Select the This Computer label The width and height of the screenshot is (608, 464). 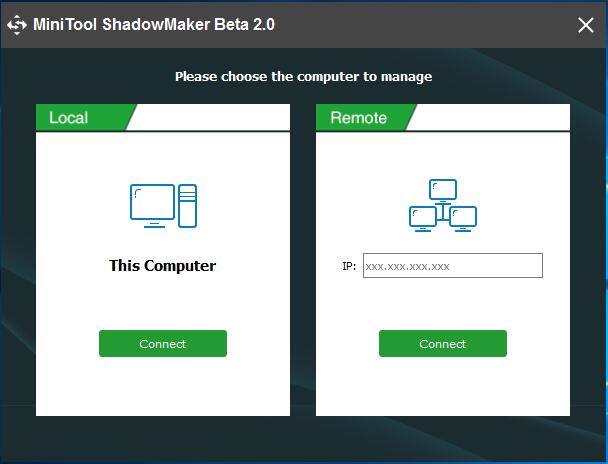click(162, 266)
